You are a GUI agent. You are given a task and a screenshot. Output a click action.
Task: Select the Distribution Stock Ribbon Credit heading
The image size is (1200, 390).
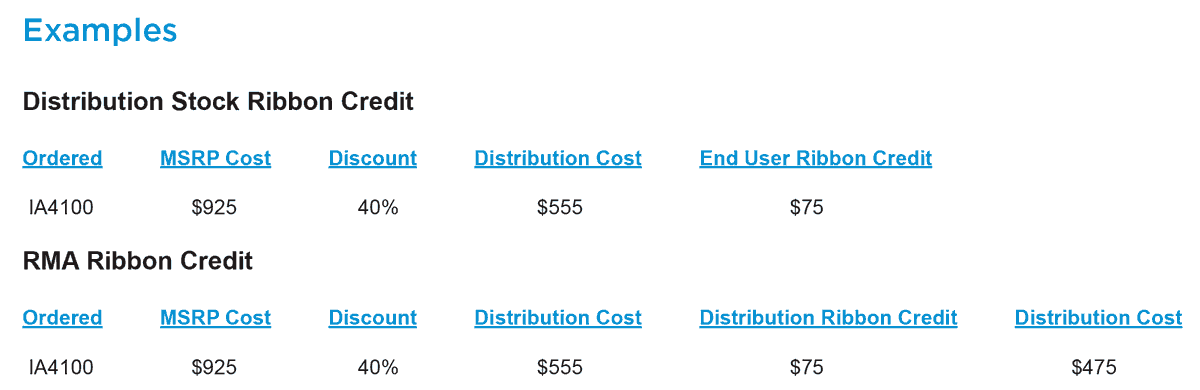point(218,102)
